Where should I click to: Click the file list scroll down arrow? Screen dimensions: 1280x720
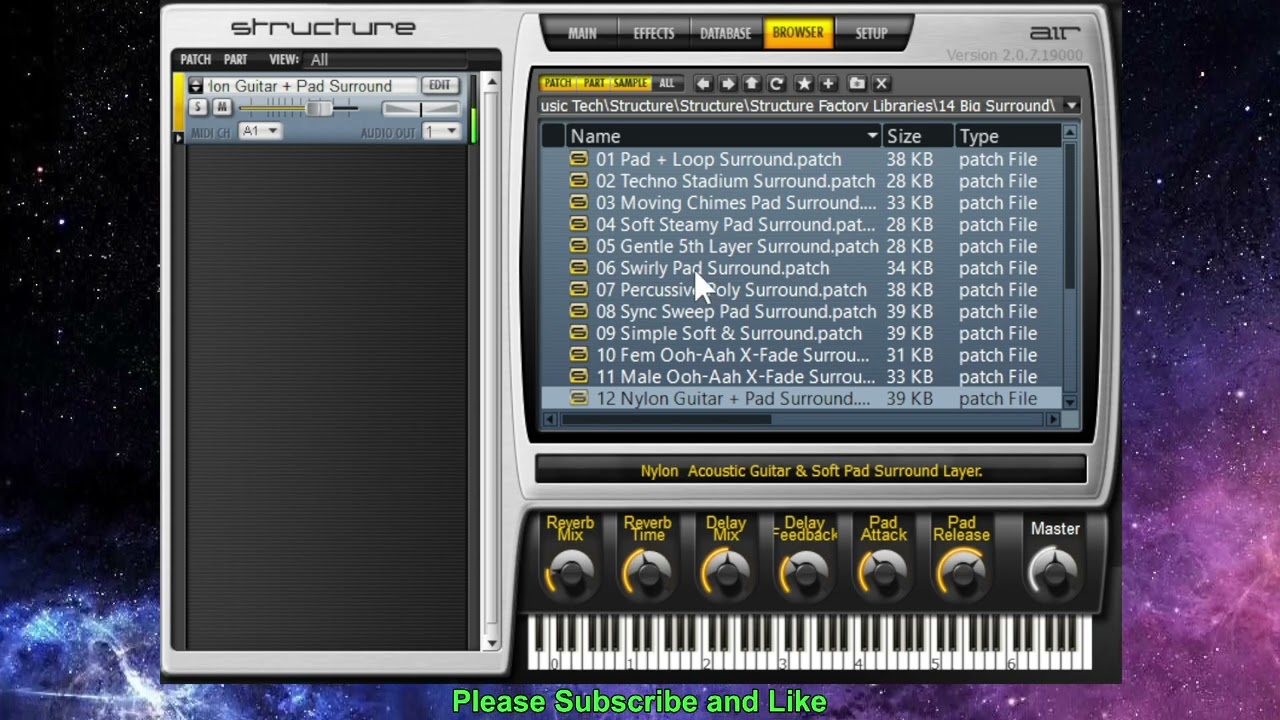(1070, 402)
